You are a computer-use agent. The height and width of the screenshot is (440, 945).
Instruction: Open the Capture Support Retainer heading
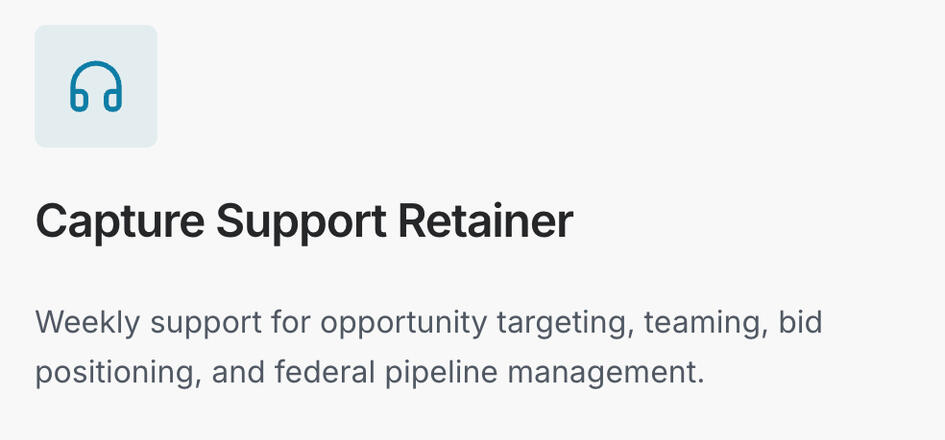(x=304, y=221)
